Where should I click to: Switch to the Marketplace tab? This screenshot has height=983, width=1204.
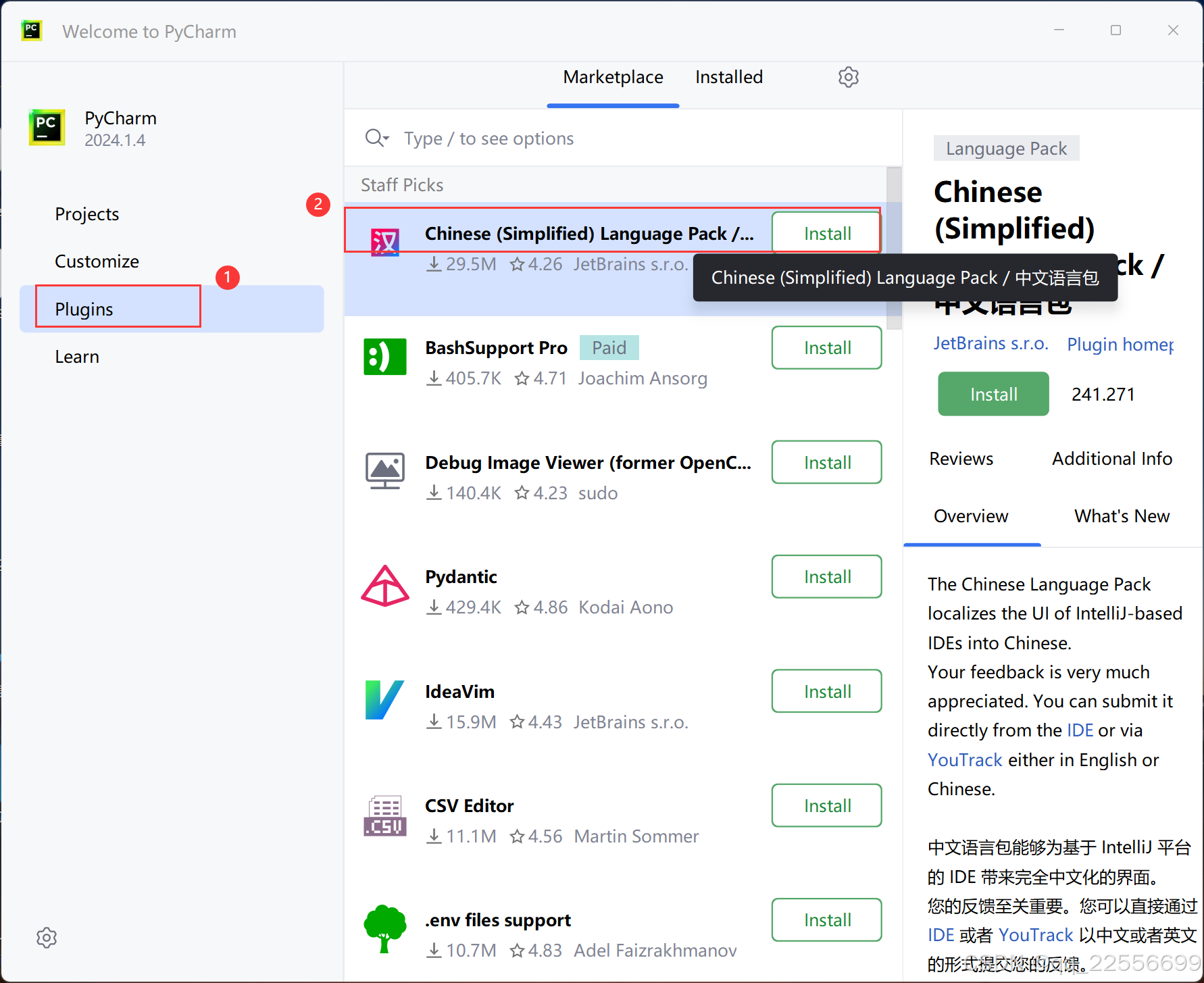613,77
